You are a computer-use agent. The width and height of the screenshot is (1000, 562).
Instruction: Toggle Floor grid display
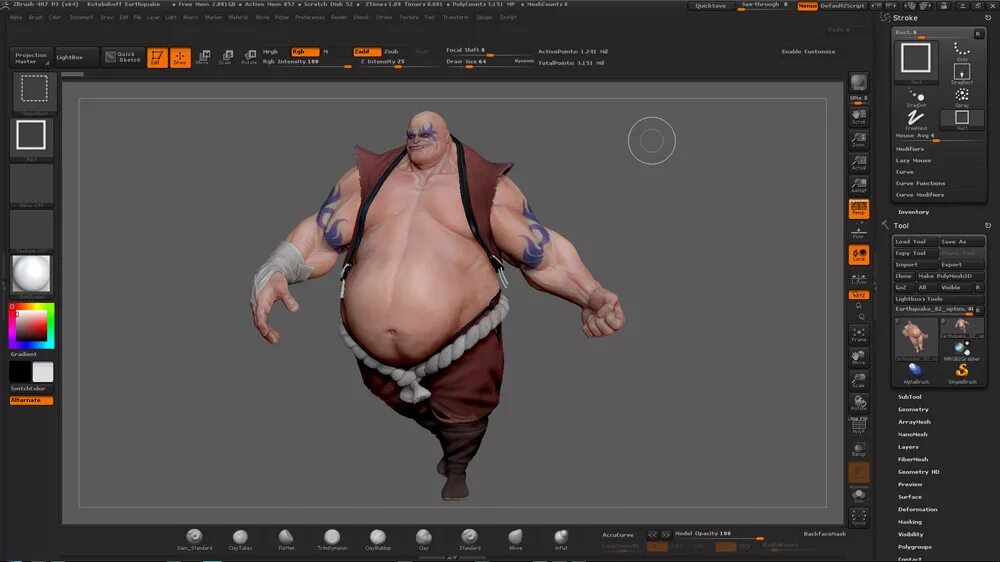(x=858, y=232)
